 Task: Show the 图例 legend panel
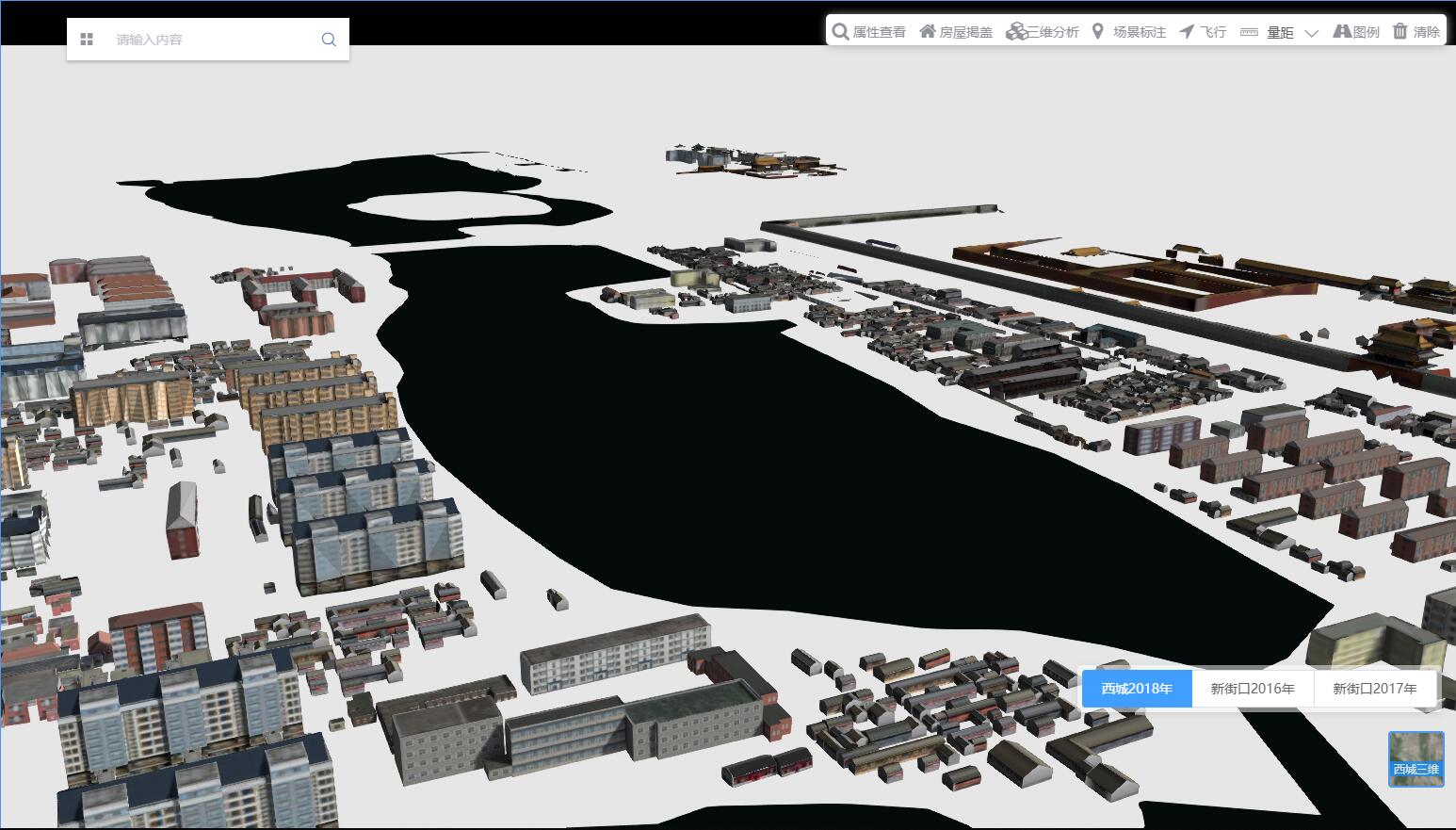point(1342,32)
